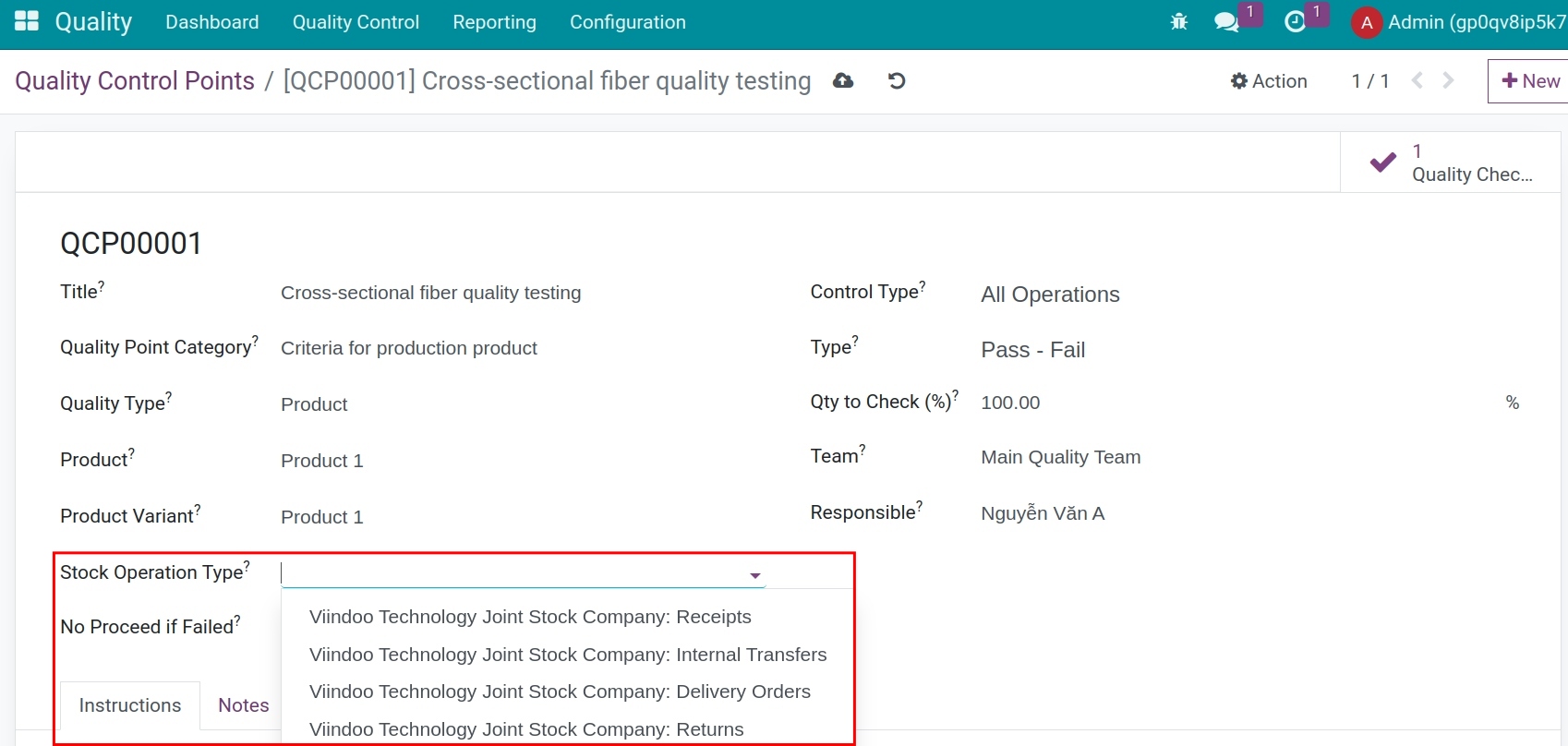
Task: Open the conversations chat icon
Action: [x=1226, y=21]
